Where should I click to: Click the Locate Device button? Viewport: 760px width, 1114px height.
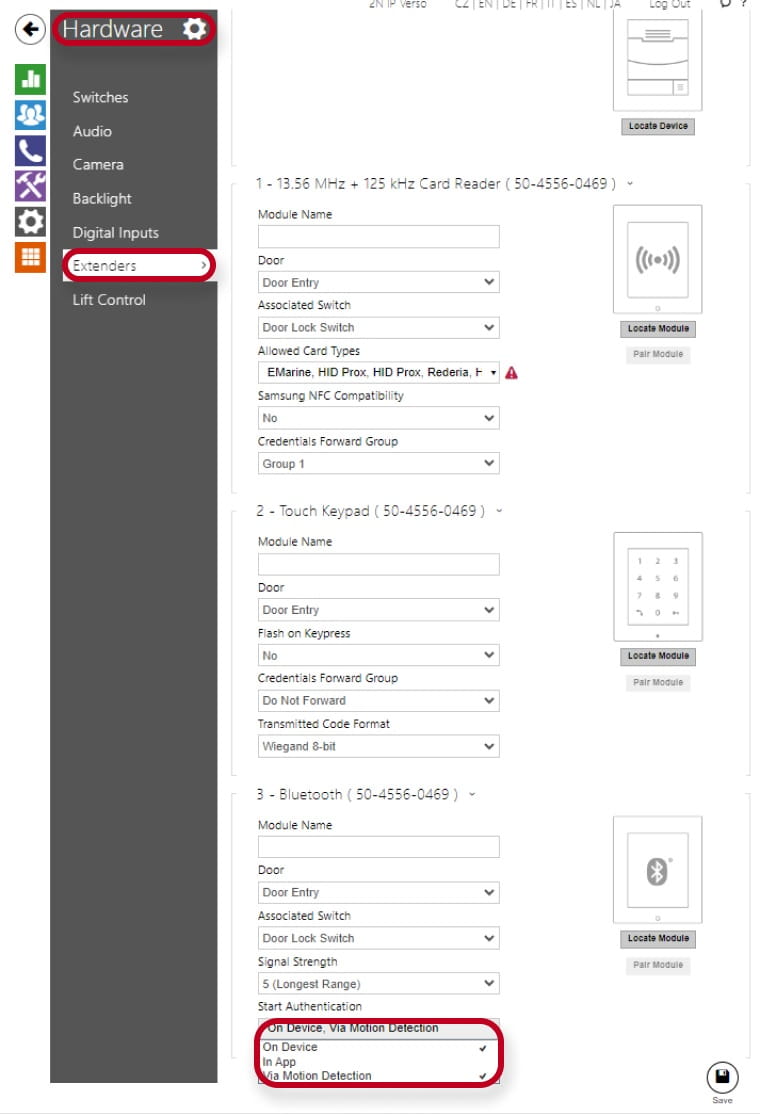tap(658, 126)
